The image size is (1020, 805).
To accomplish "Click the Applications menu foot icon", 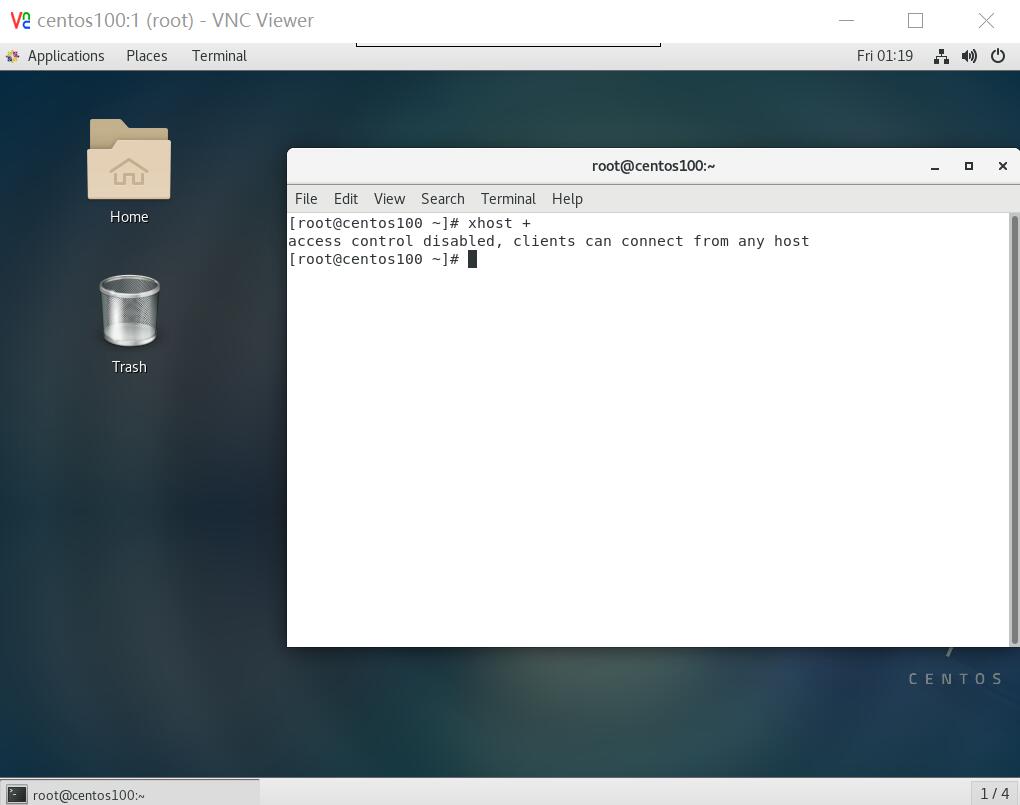I will 12,56.
